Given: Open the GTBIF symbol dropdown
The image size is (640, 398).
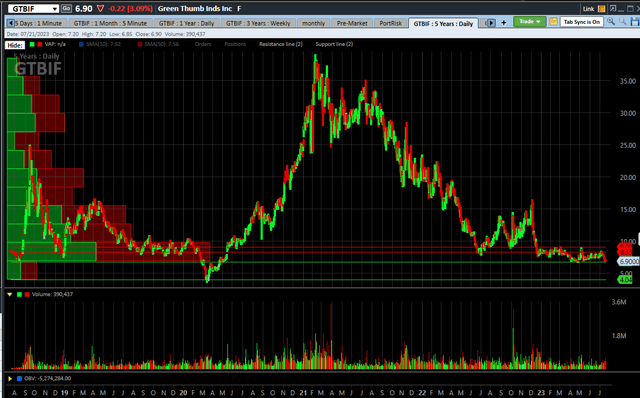Looking at the screenshot, I should (55, 9).
